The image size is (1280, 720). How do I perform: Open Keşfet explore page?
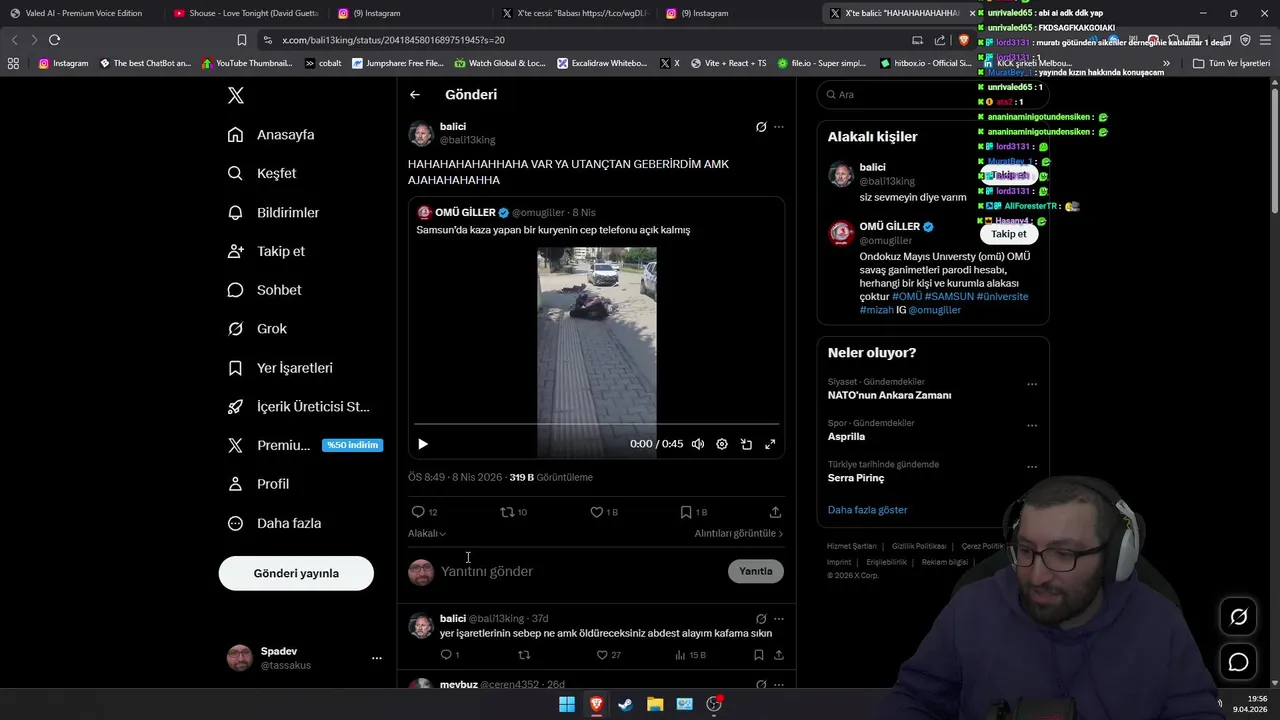tap(262, 173)
